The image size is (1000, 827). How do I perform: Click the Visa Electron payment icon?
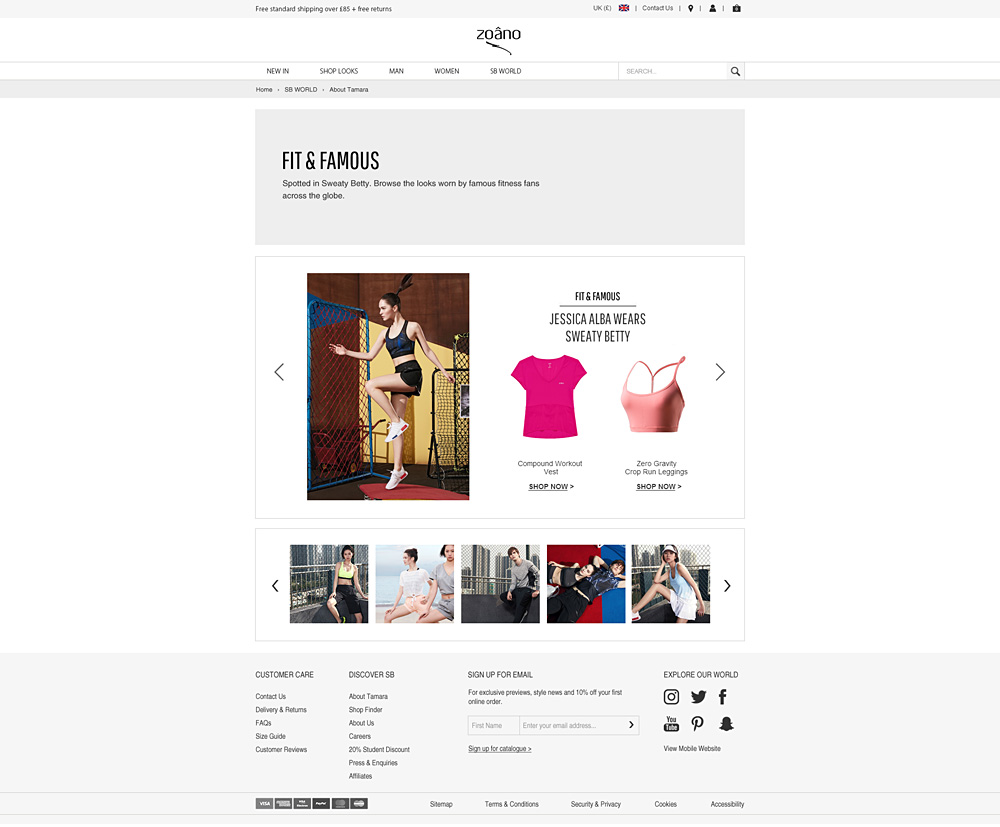pyautogui.click(x=302, y=803)
